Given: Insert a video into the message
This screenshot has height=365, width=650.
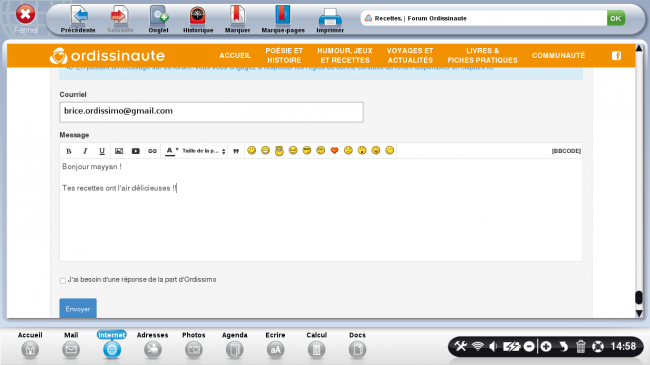Looking at the screenshot, I should [x=136, y=151].
